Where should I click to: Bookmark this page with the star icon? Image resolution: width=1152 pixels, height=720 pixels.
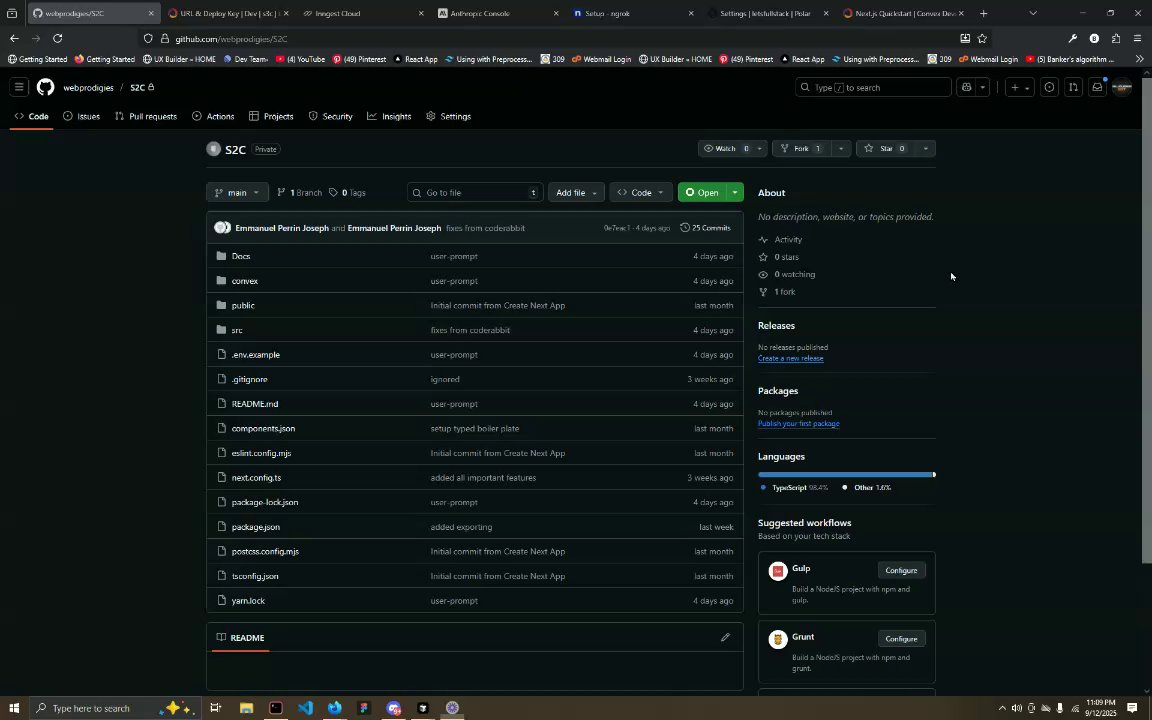[x=982, y=38]
